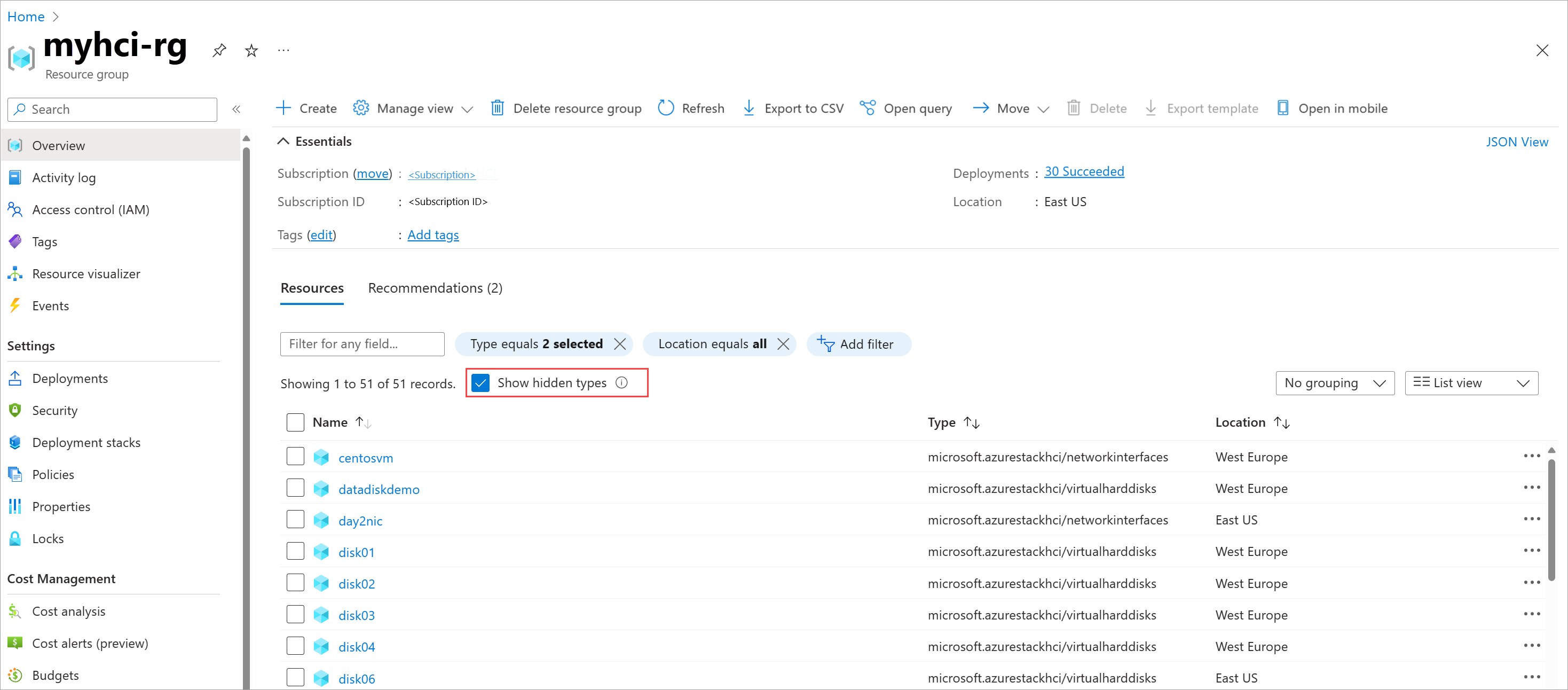This screenshot has width=1568, height=690.
Task: Check the disk04 row checkbox
Action: (295, 646)
